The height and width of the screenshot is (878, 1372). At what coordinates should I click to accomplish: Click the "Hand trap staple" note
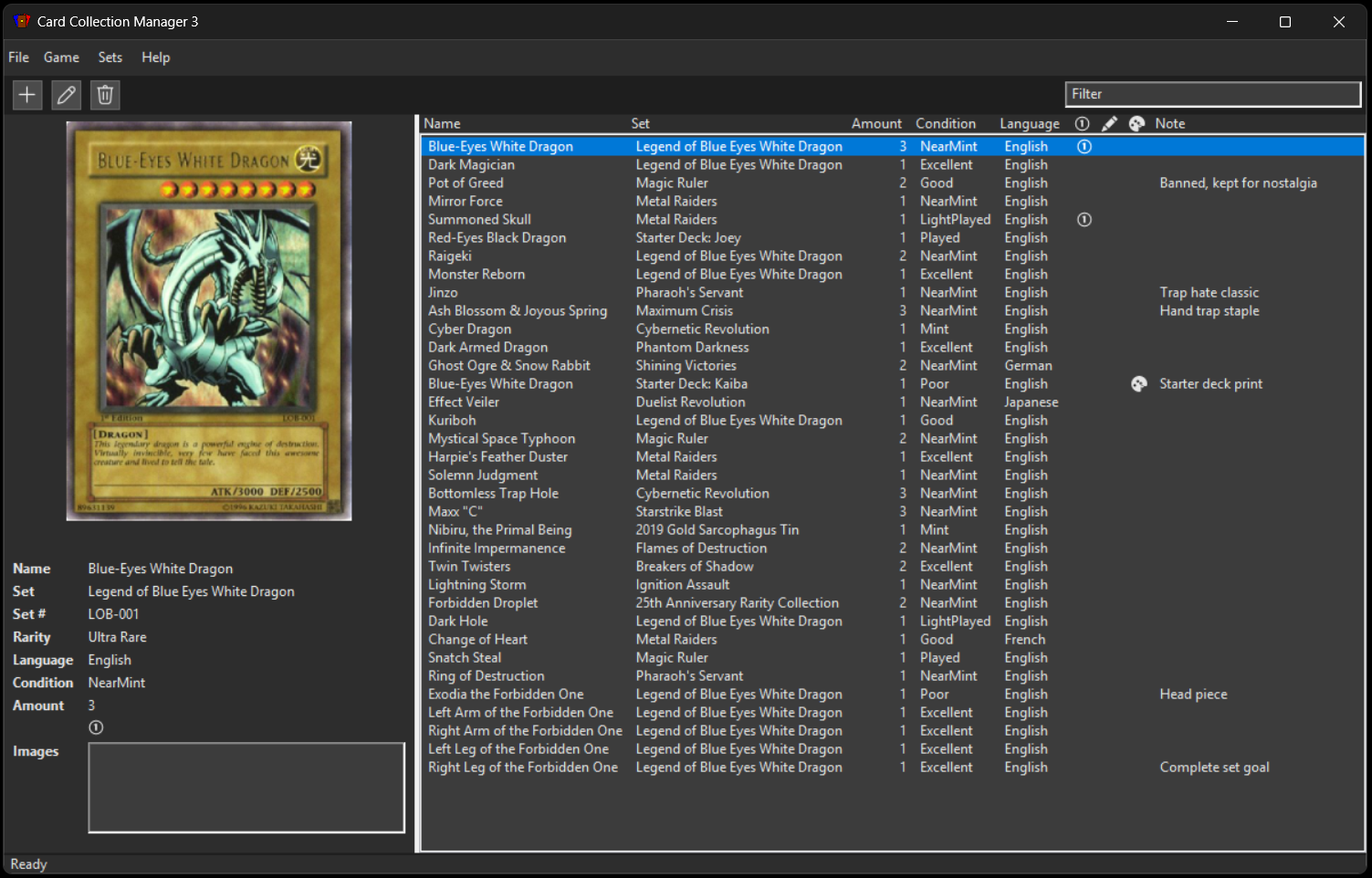coord(1209,310)
